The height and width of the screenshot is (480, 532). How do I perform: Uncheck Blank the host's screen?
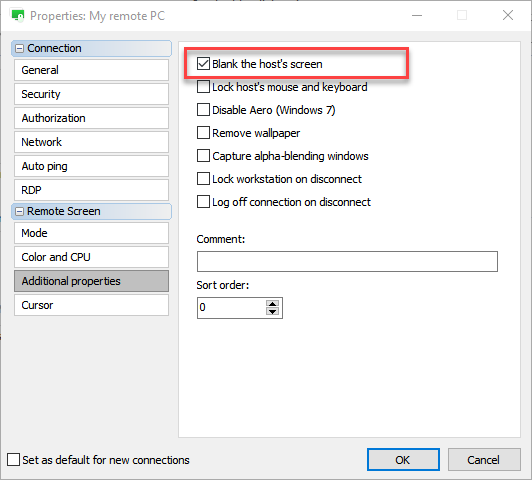[x=203, y=64]
